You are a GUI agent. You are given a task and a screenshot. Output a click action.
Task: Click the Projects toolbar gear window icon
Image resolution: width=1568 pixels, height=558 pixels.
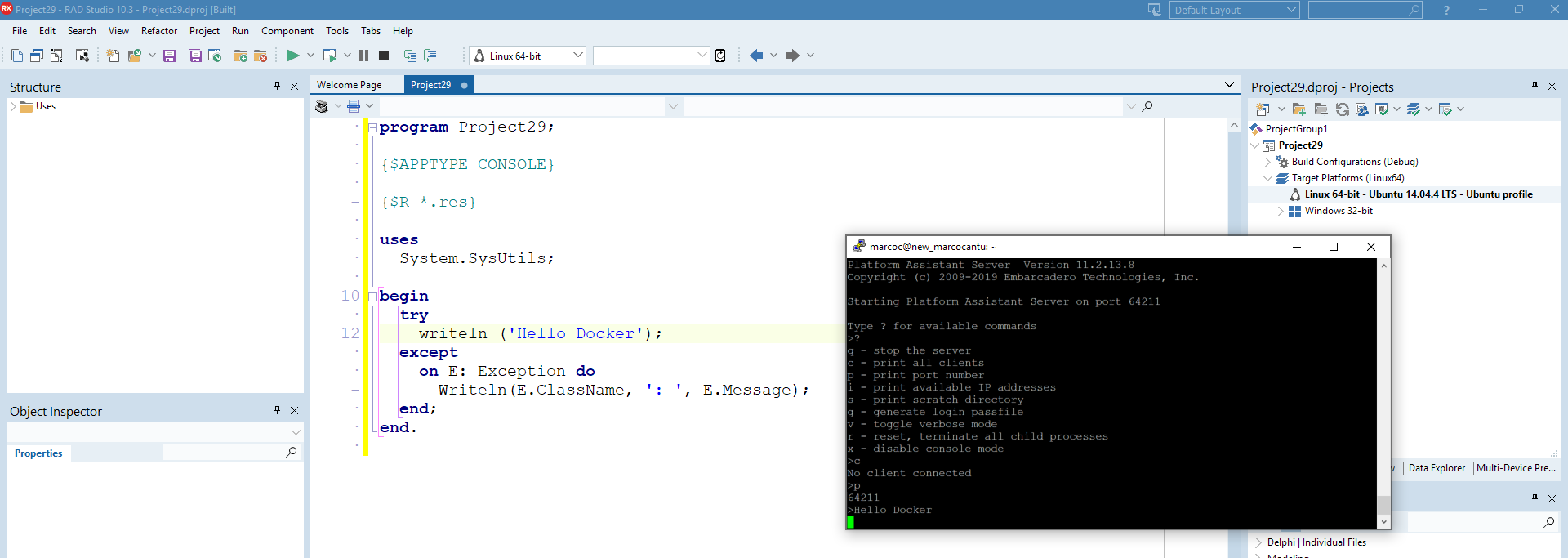coord(1382,109)
